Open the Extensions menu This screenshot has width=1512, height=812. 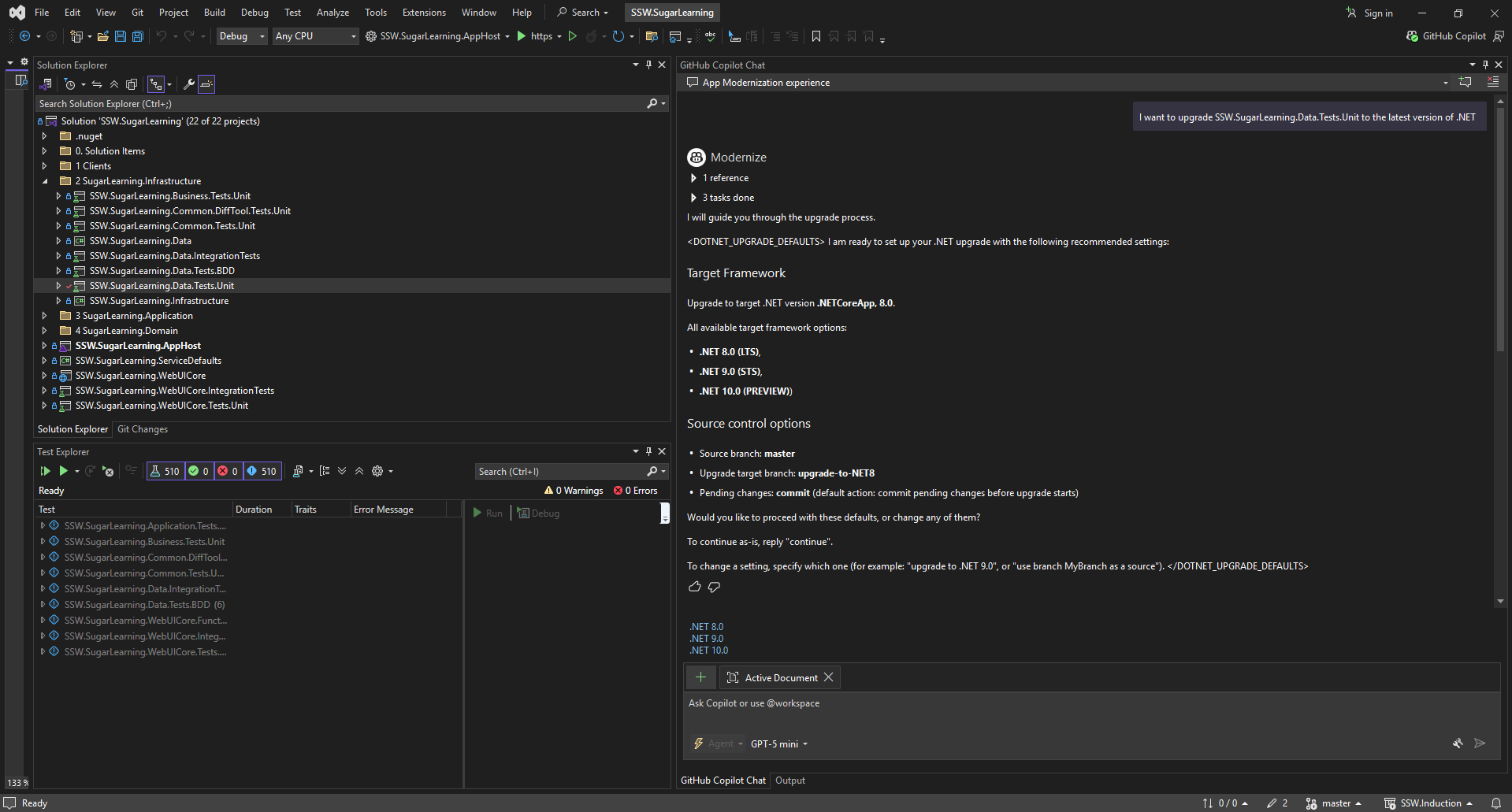coord(423,13)
